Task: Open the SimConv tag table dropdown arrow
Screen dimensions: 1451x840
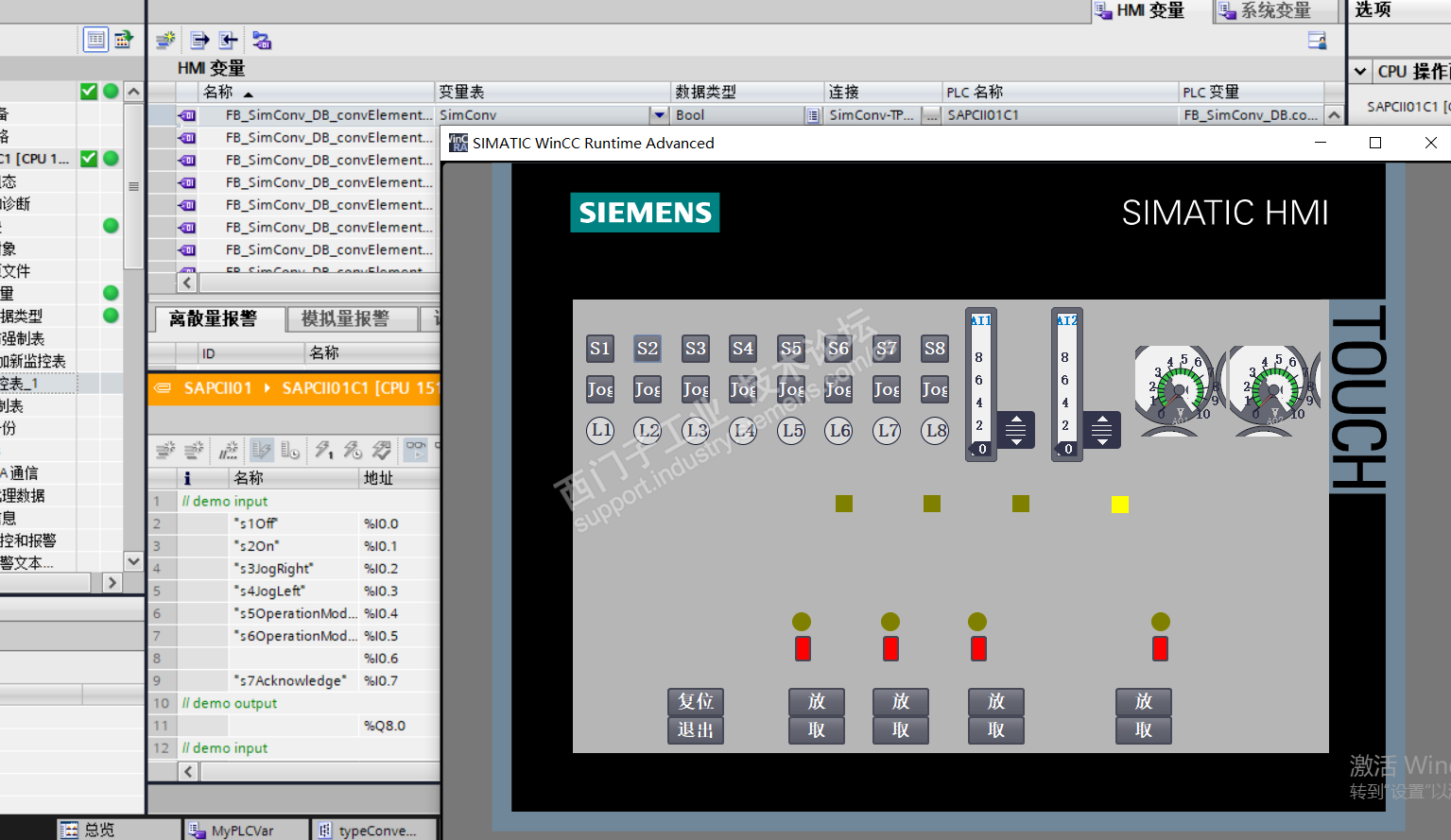Action: click(659, 115)
